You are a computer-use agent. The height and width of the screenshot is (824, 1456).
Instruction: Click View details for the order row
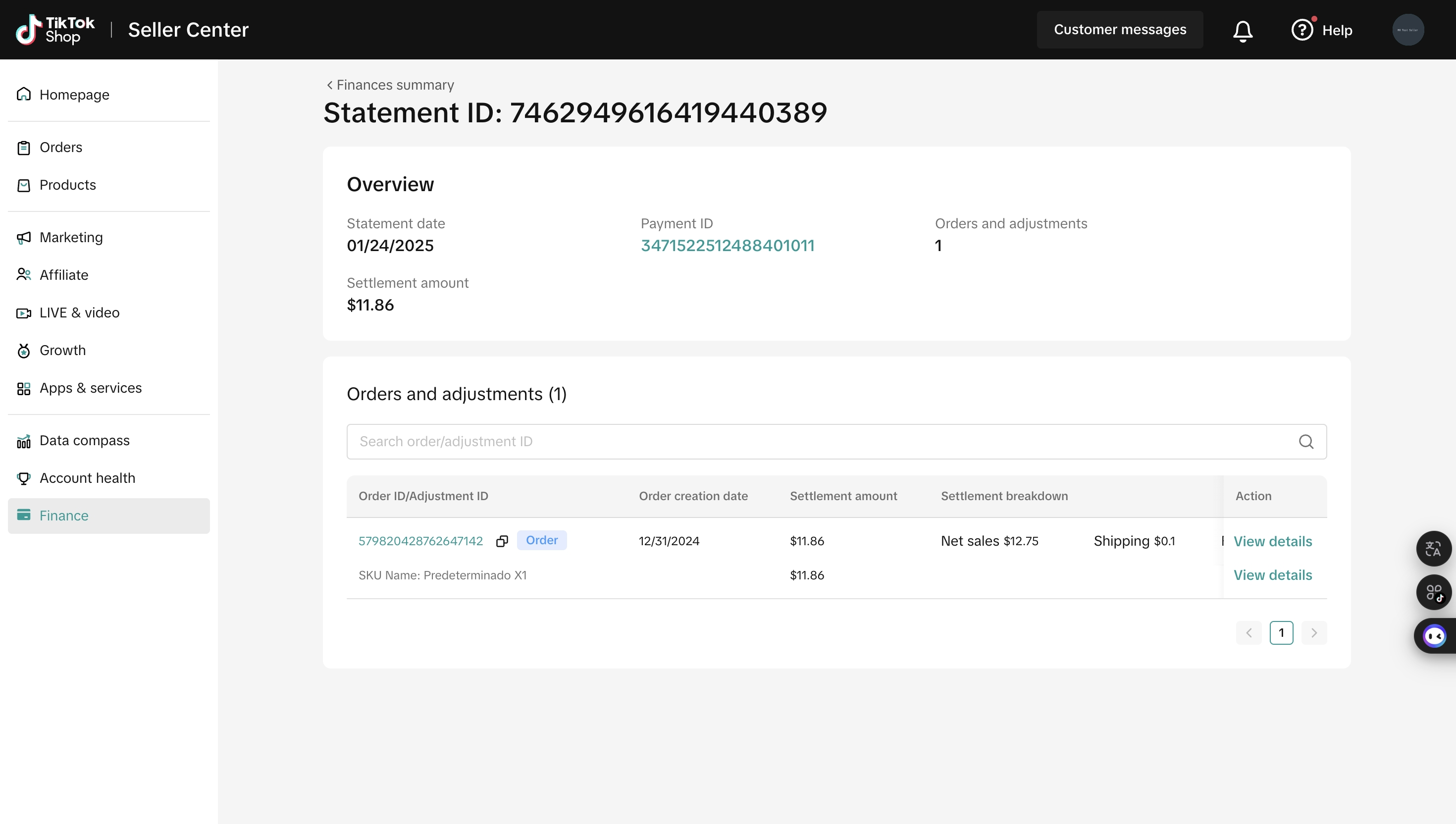coord(1273,542)
